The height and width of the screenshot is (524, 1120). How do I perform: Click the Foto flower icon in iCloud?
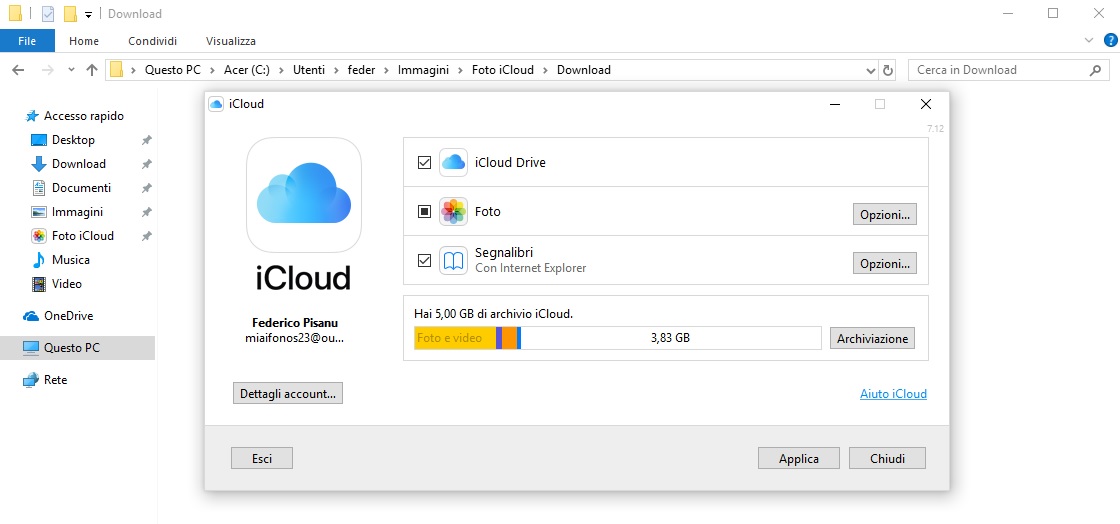[x=453, y=211]
